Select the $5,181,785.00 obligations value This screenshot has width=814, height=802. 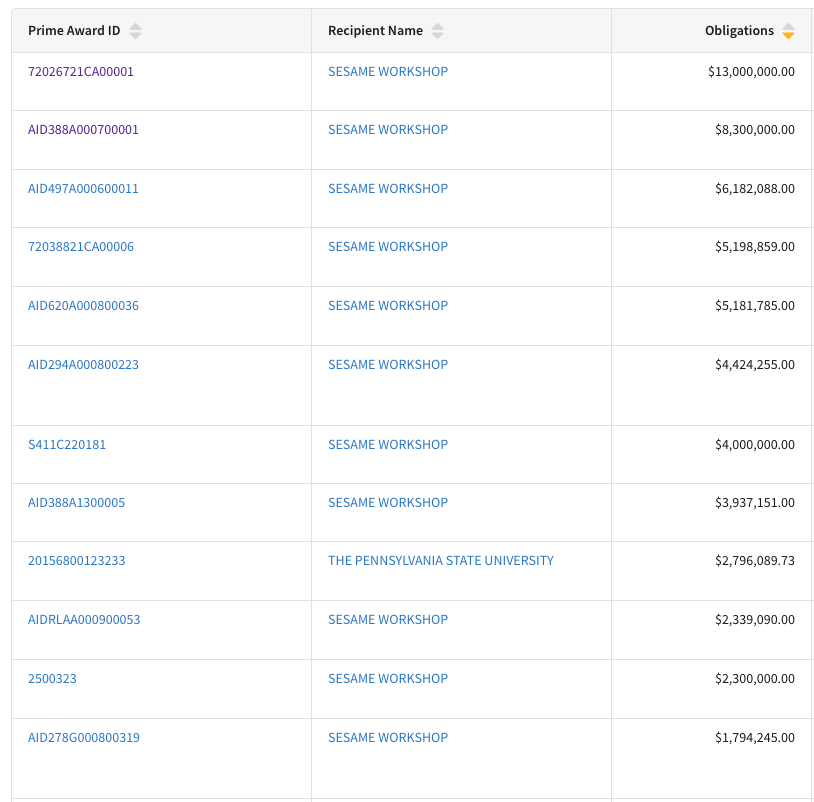[755, 306]
